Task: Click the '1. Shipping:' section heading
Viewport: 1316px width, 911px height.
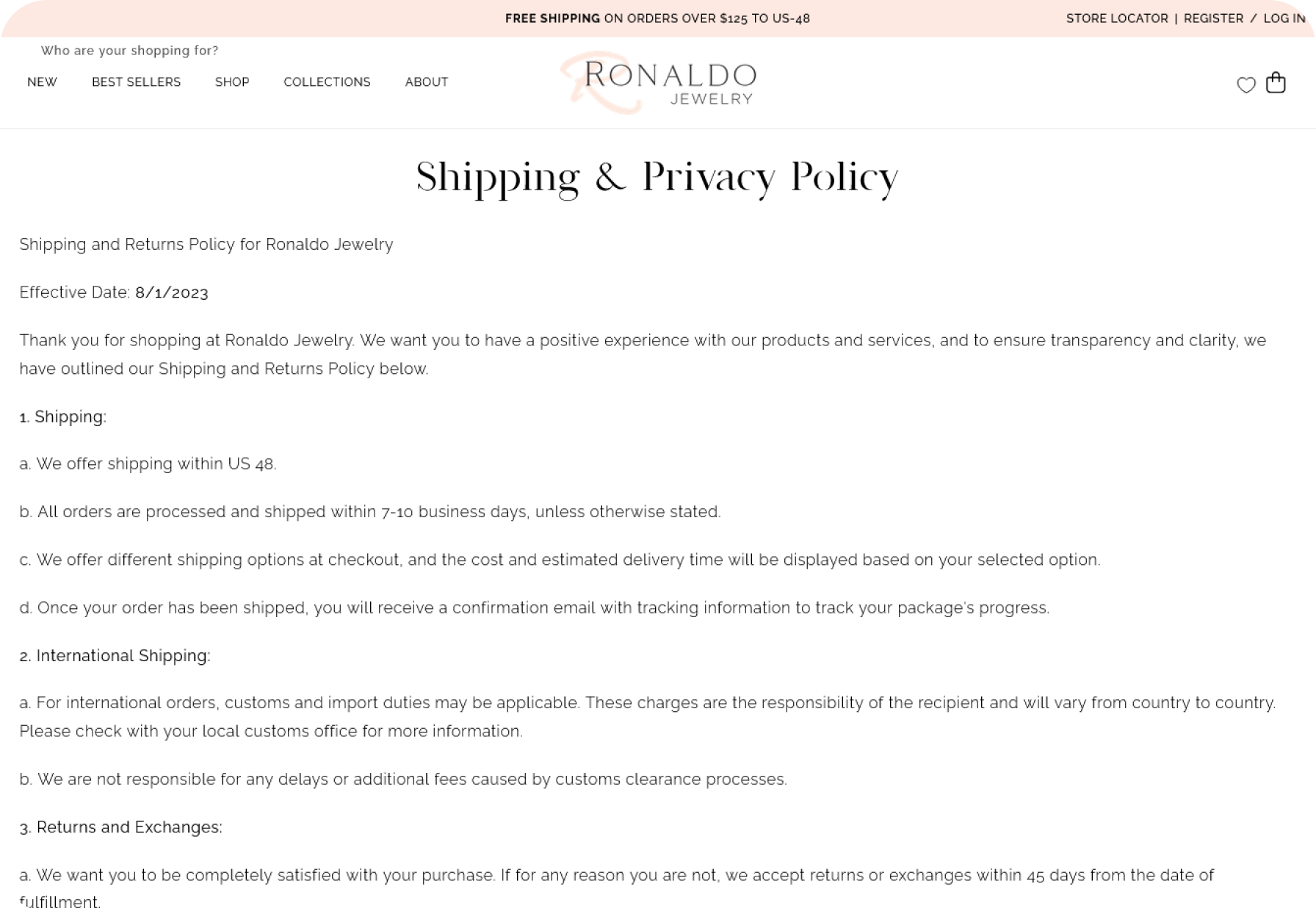Action: tap(63, 417)
